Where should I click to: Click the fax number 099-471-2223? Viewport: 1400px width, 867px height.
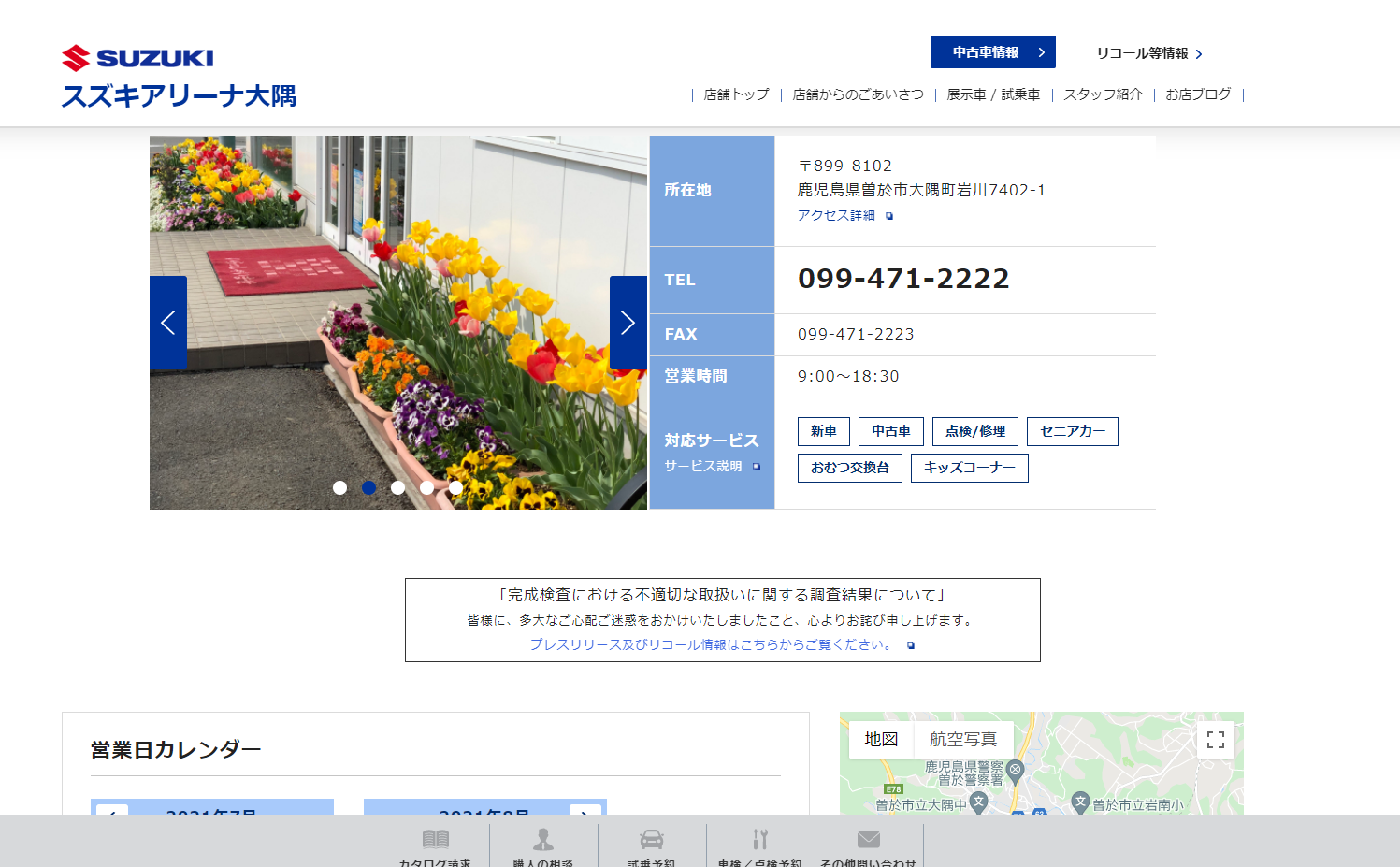pos(856,334)
